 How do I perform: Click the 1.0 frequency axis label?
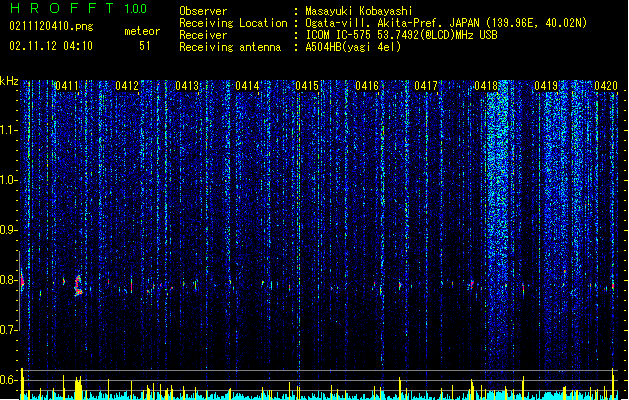coord(8,180)
